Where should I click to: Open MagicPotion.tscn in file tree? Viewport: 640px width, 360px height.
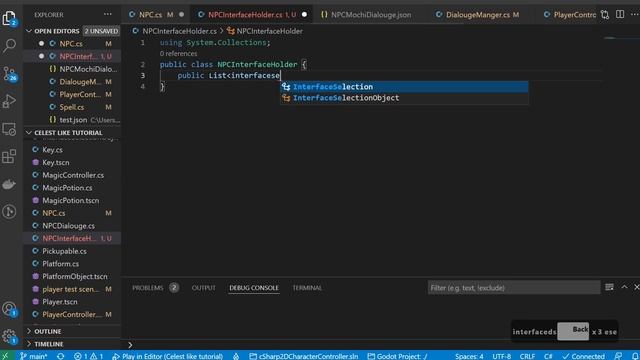[72, 200]
